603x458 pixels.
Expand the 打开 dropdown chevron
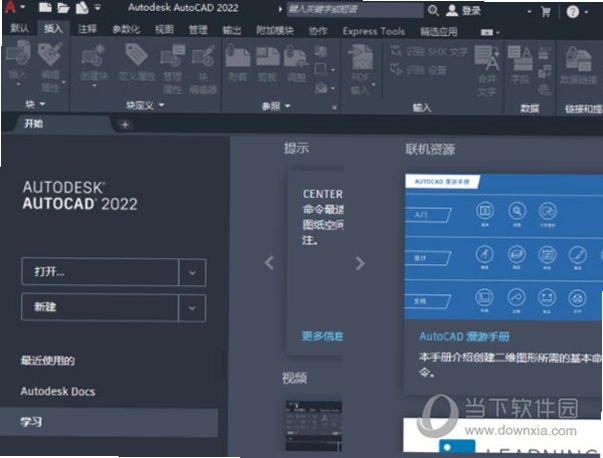(192, 273)
